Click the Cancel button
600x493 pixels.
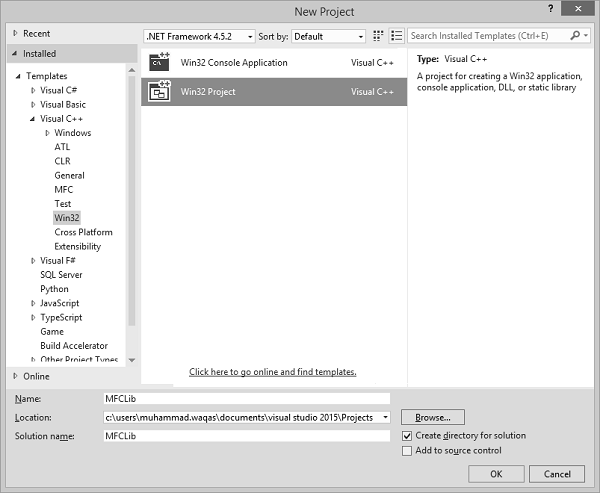pyautogui.click(x=557, y=474)
